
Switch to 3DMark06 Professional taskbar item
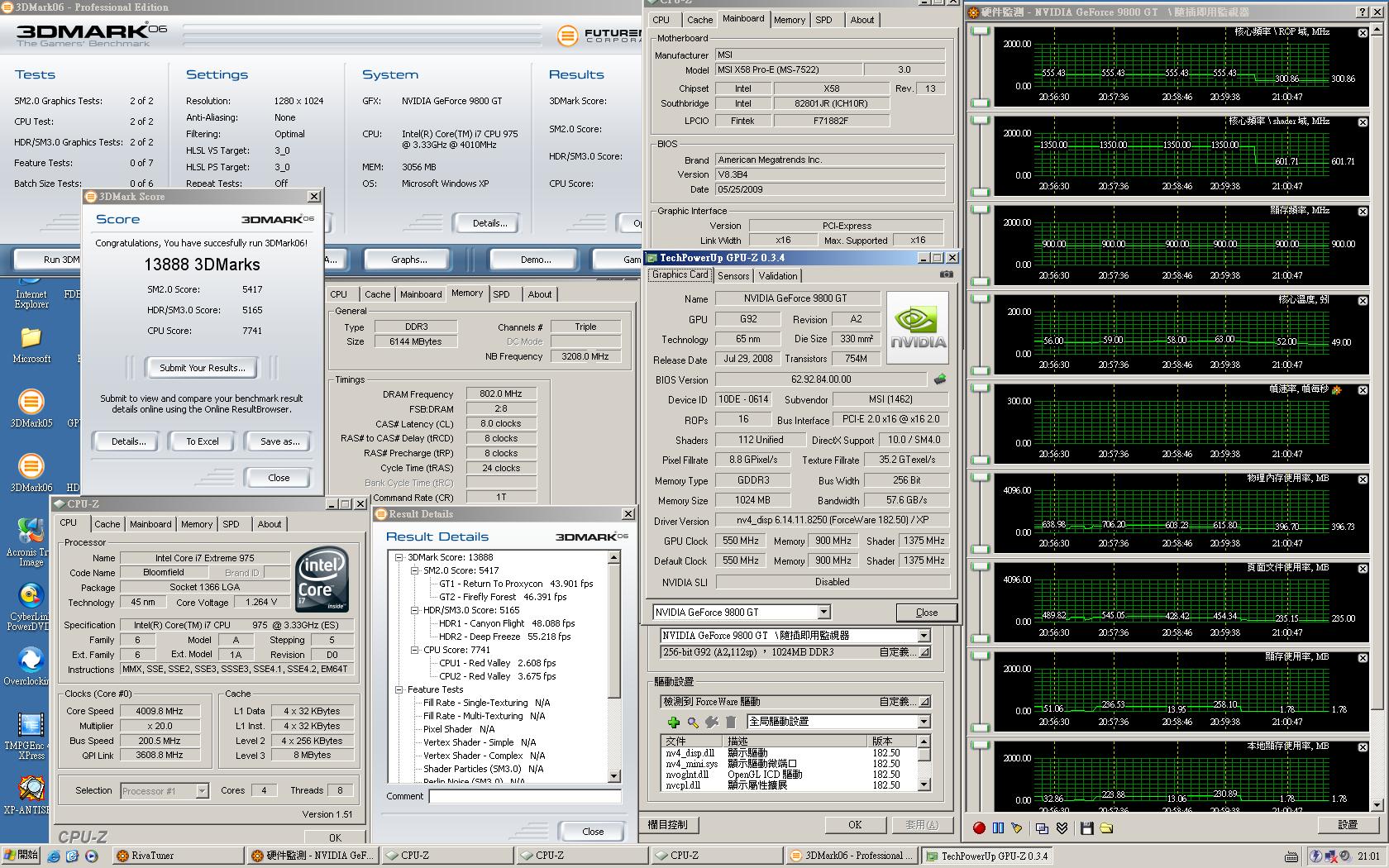pos(852,856)
